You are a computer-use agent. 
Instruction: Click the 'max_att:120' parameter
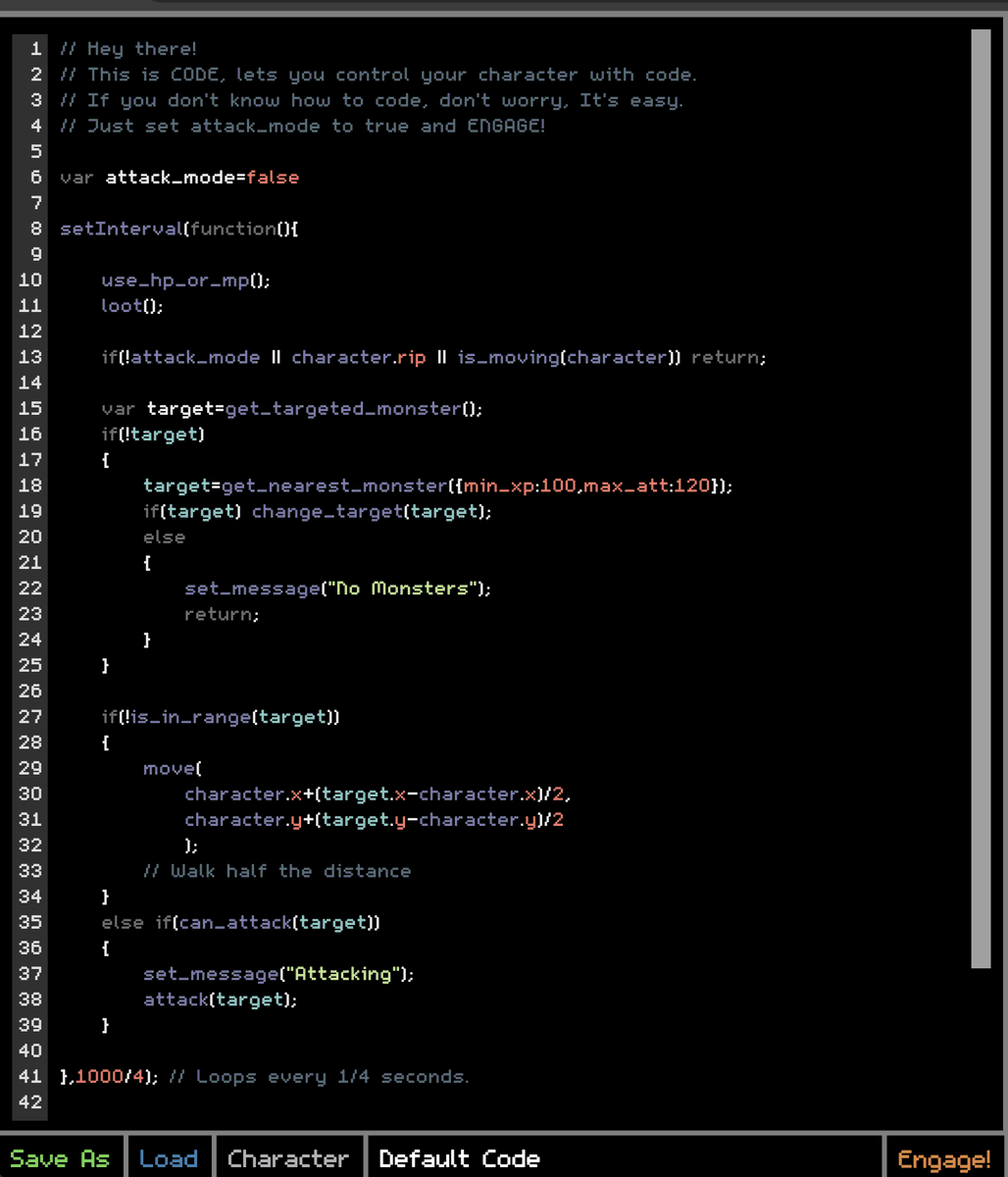coord(646,486)
